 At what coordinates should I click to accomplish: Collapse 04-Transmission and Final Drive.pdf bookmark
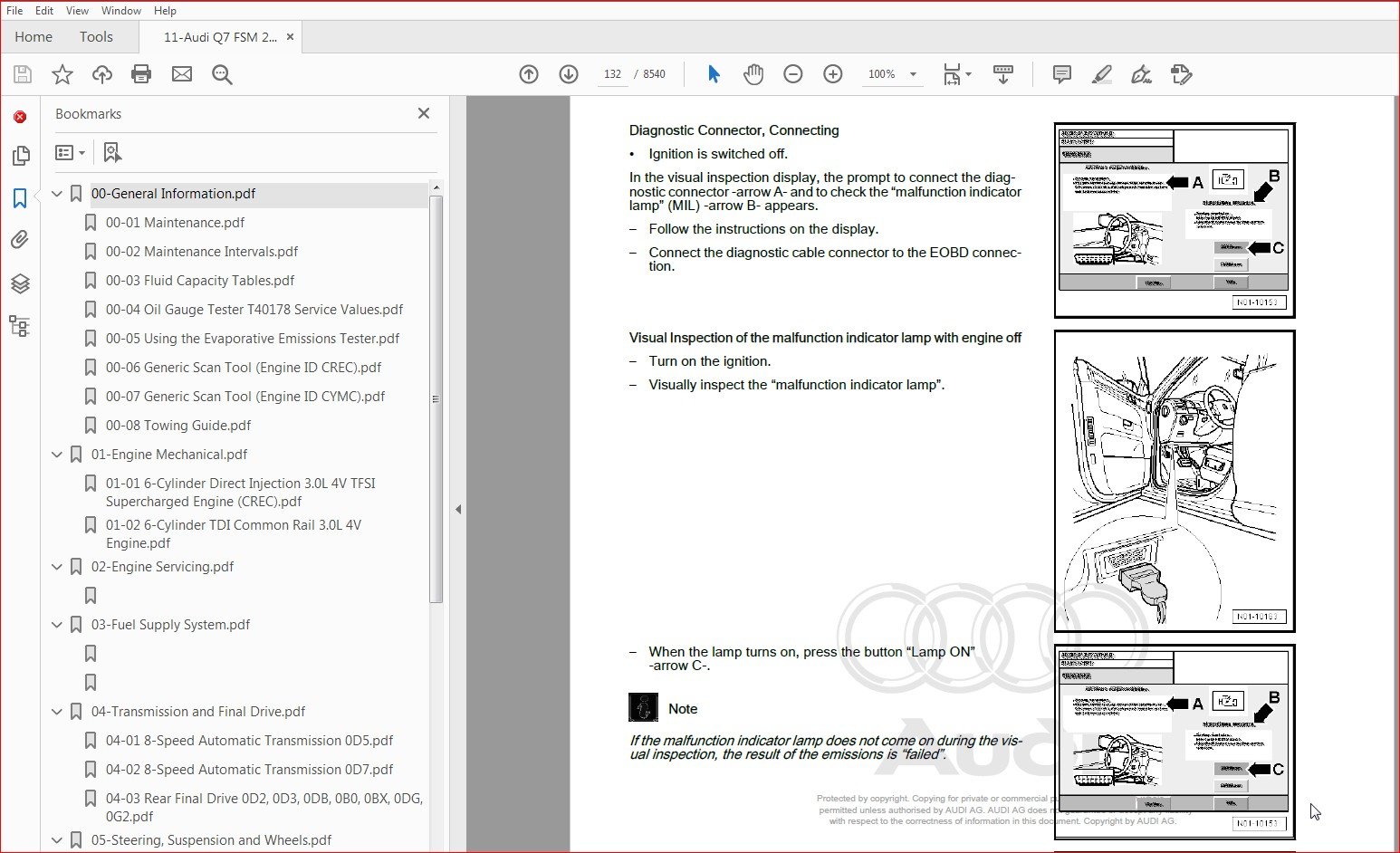coord(57,712)
